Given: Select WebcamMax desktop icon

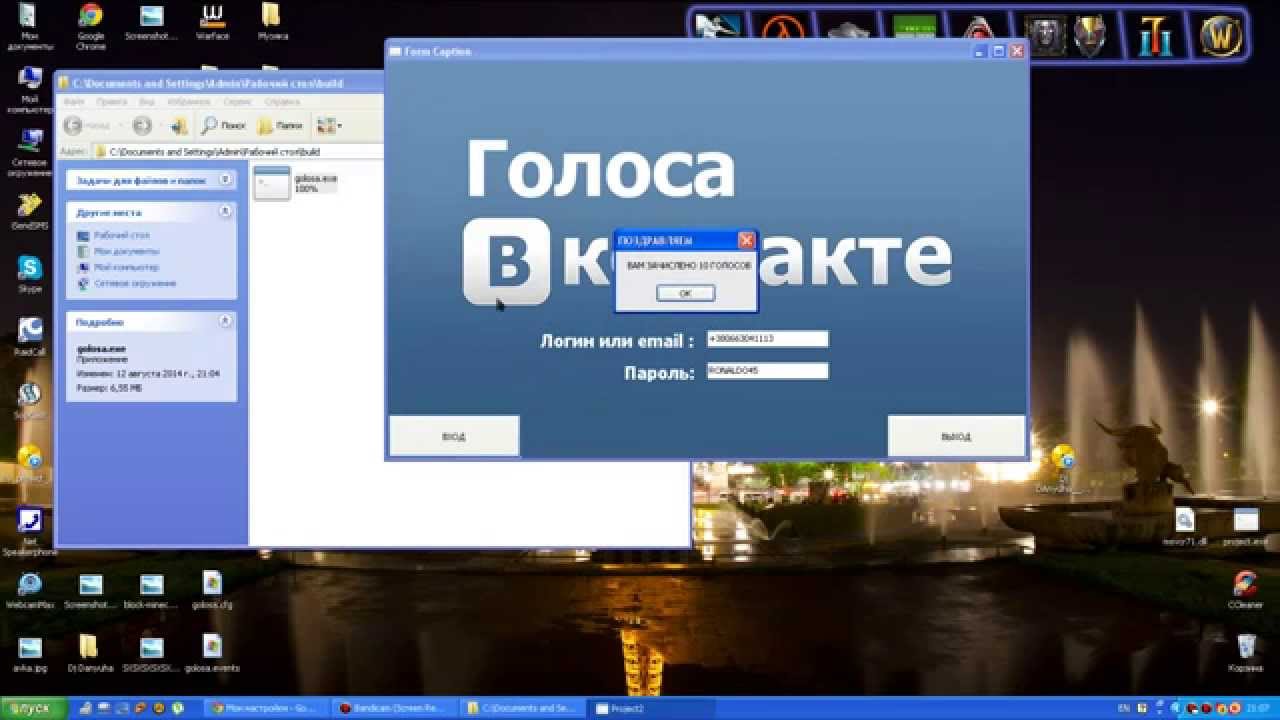Looking at the screenshot, I should 29,591.
